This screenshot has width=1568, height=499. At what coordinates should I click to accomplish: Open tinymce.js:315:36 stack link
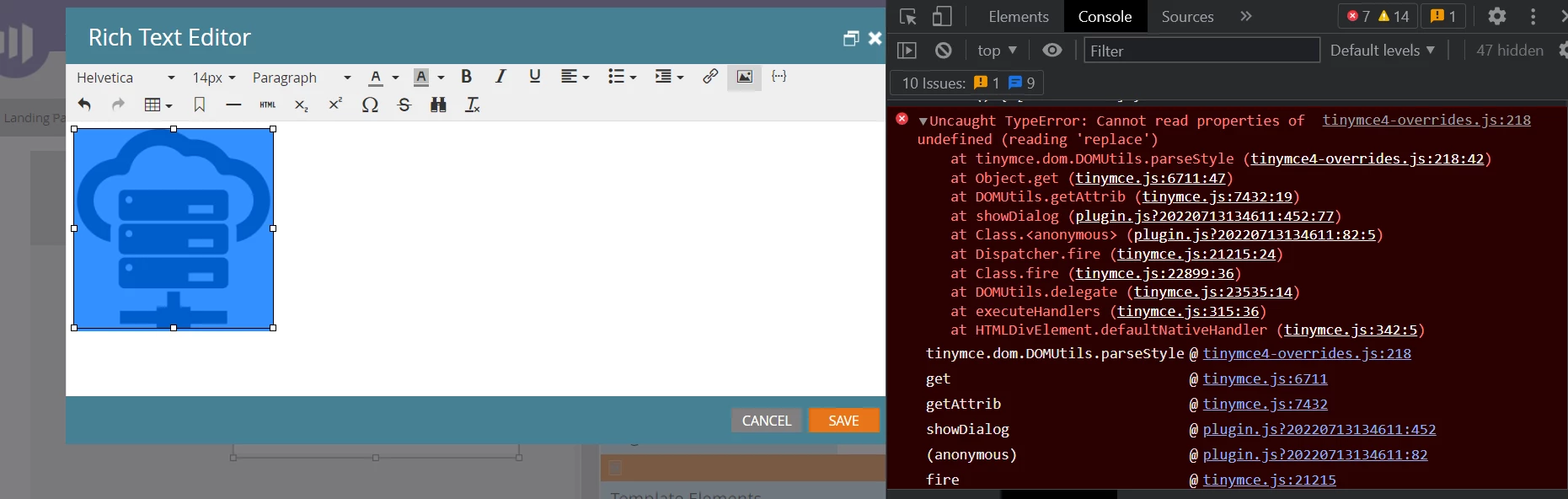(x=1188, y=311)
